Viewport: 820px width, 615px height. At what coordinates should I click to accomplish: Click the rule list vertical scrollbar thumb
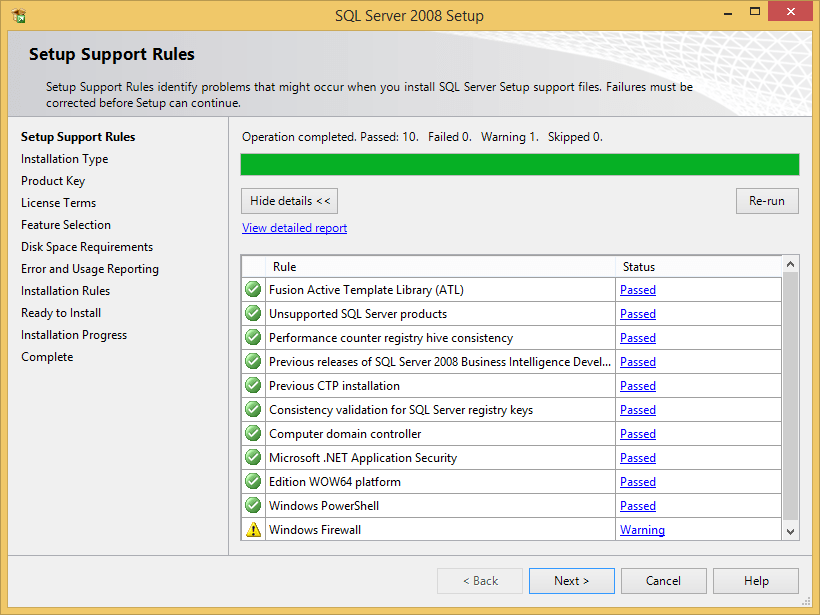click(x=790, y=396)
